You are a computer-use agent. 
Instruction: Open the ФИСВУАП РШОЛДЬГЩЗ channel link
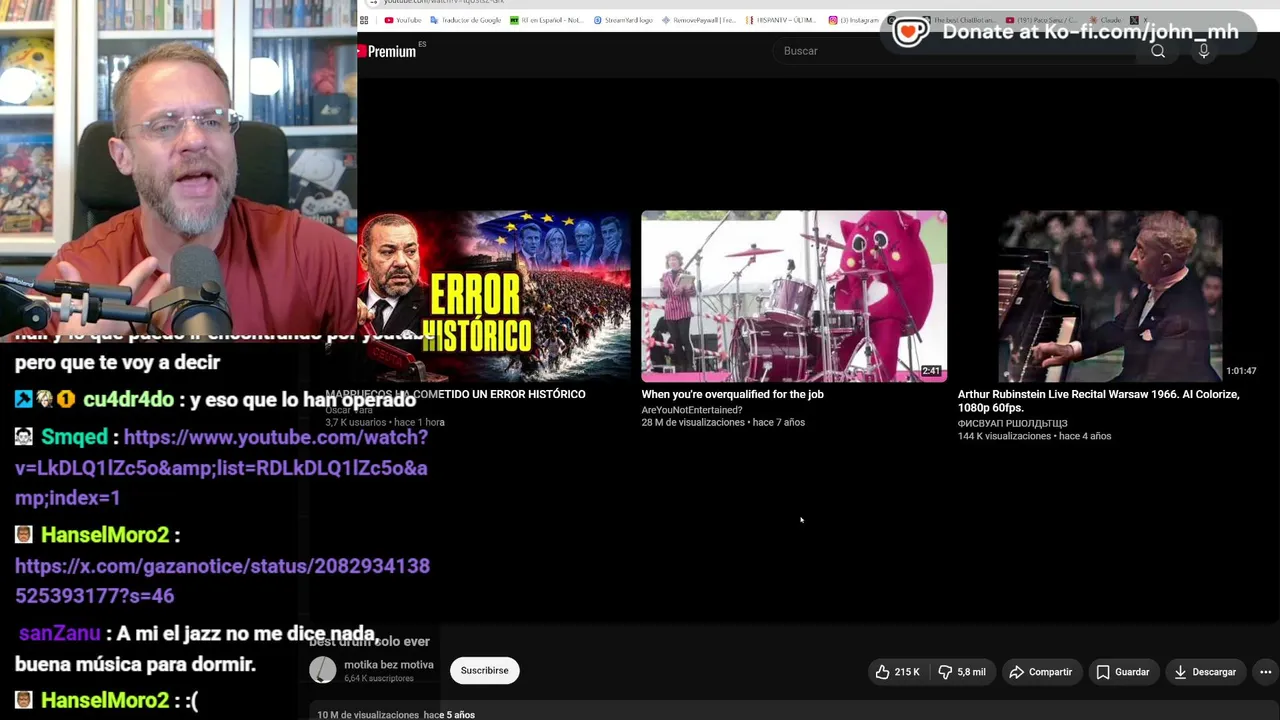click(1012, 424)
